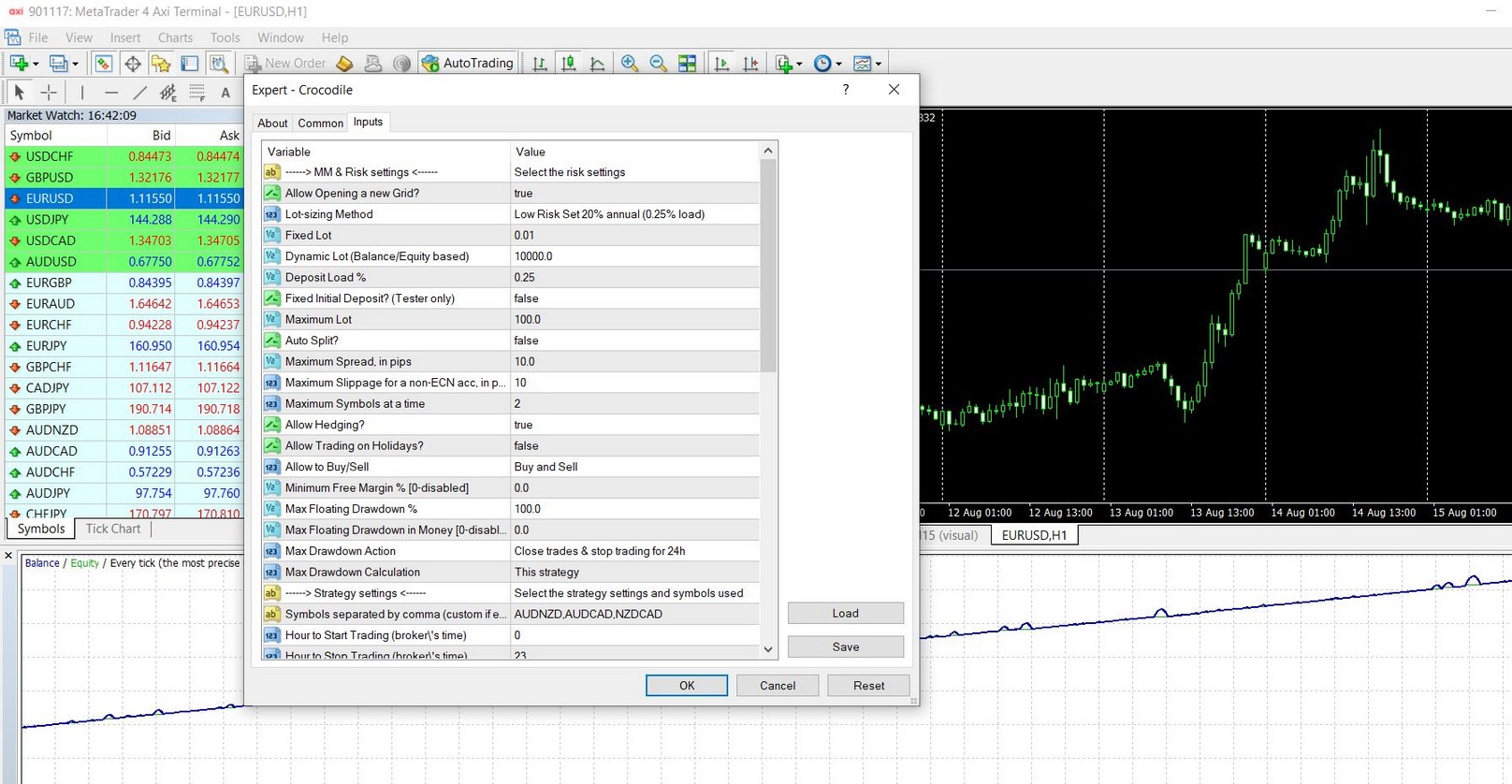Click the Zoom Out magnifier icon

click(659, 64)
